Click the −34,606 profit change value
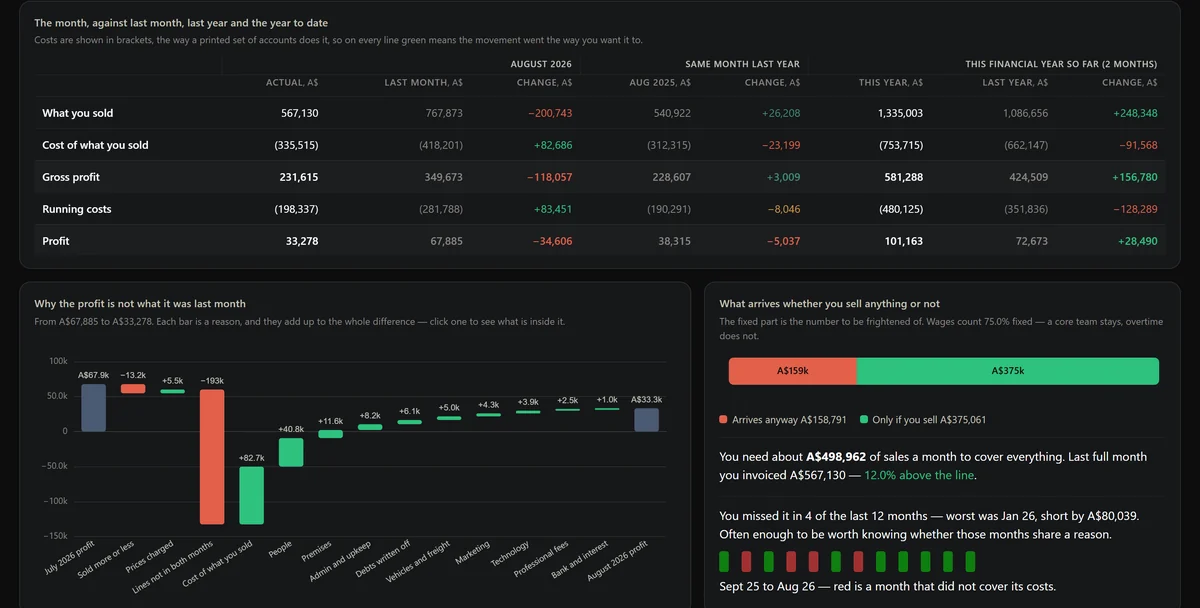Viewport: 1200px width, 608px height. (x=553, y=241)
